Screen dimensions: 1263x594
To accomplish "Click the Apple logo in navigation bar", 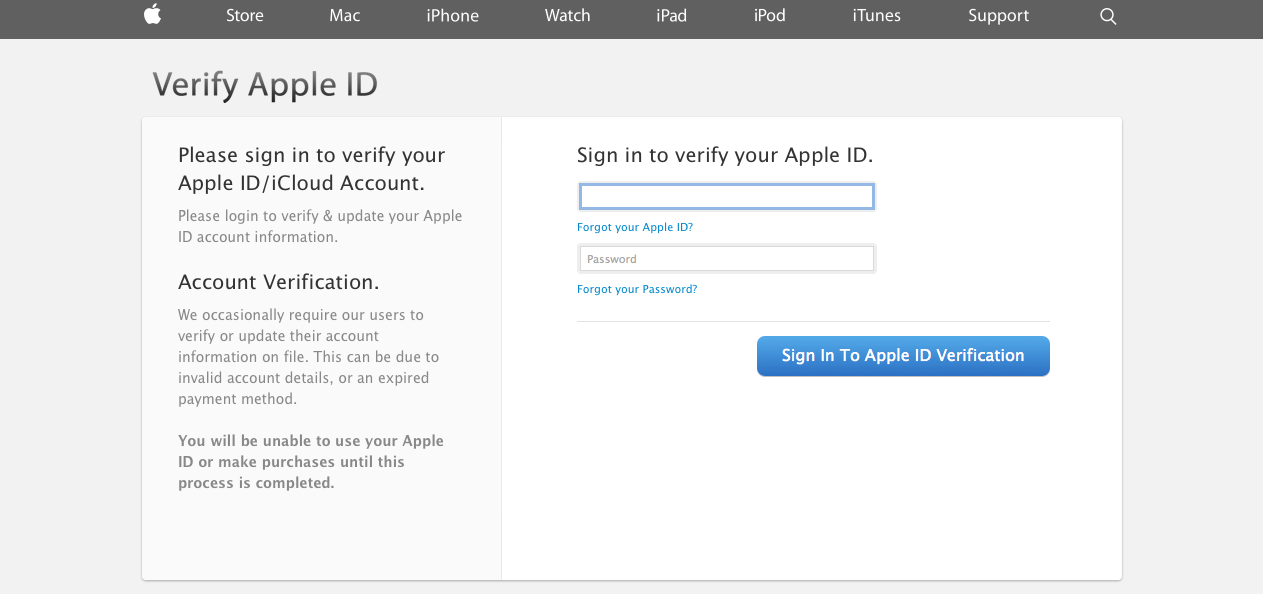I will point(153,15).
